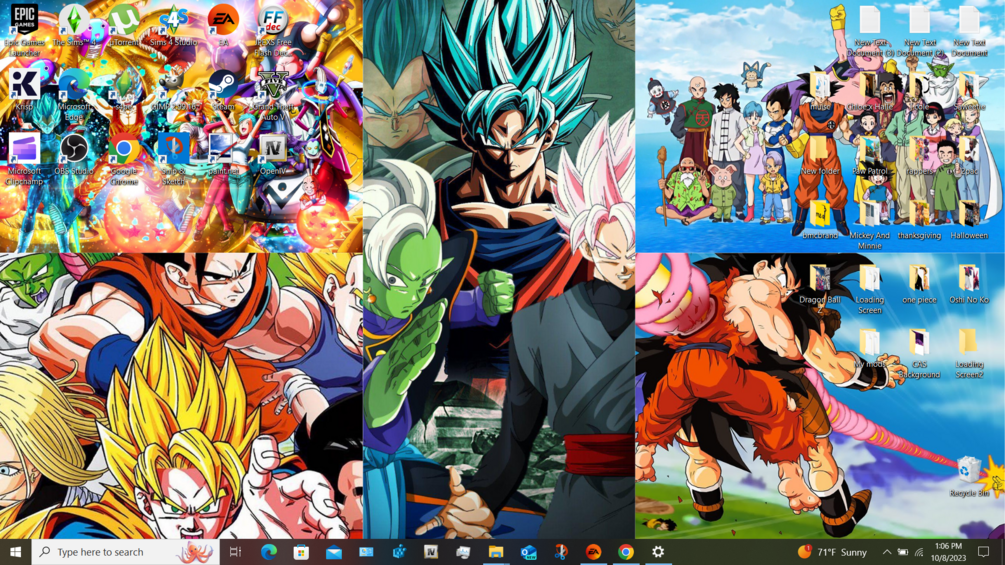Open the notification center icon
This screenshot has height=565, width=1005.
(x=984, y=552)
